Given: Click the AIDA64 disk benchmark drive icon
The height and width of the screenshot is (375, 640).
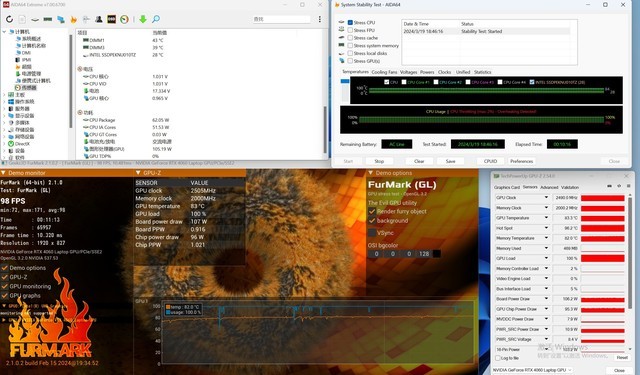Looking at the screenshot, I should [35, 19].
